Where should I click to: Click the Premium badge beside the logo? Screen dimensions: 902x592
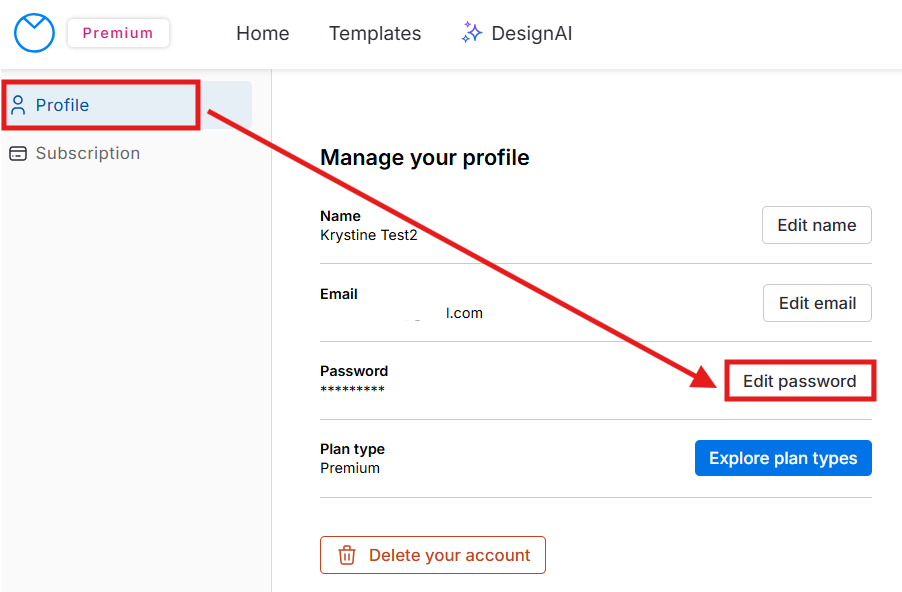[118, 33]
